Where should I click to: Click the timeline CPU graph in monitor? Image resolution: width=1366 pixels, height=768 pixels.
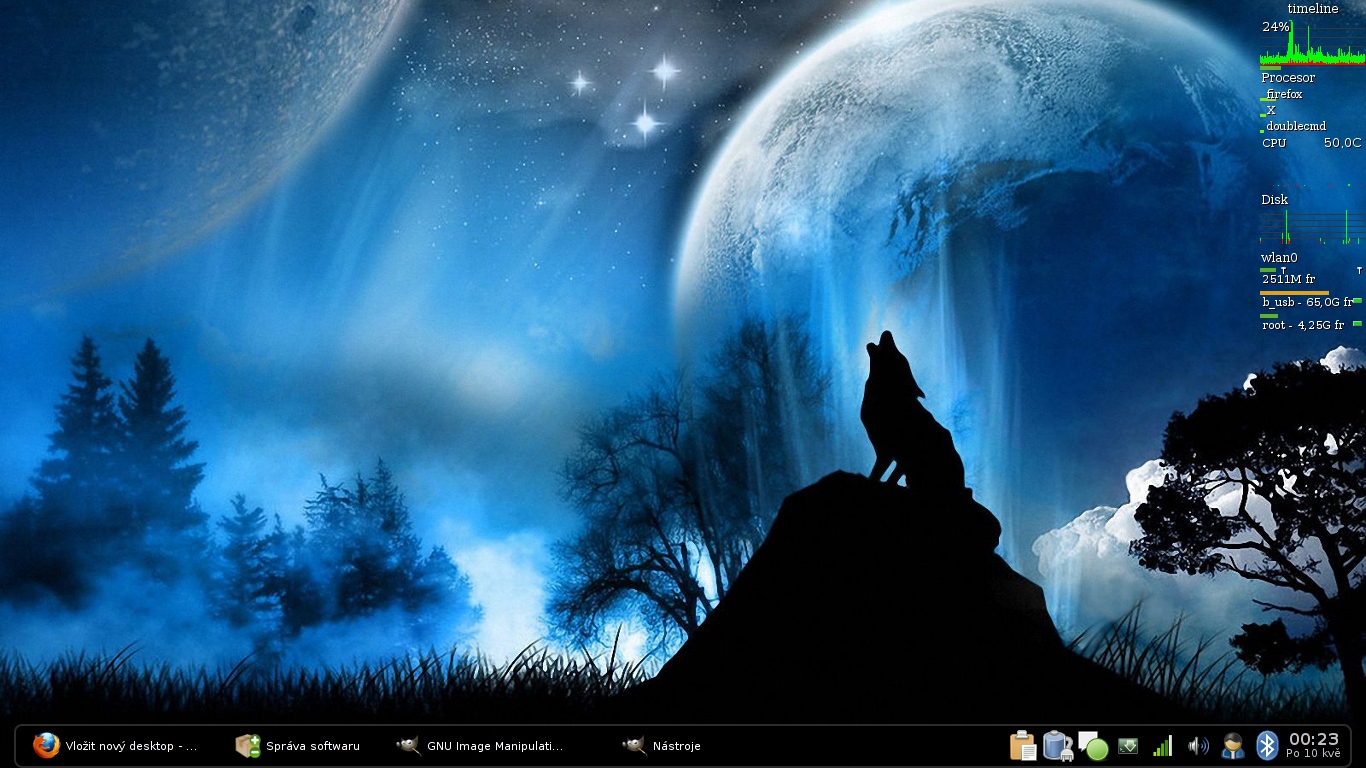[x=1311, y=42]
